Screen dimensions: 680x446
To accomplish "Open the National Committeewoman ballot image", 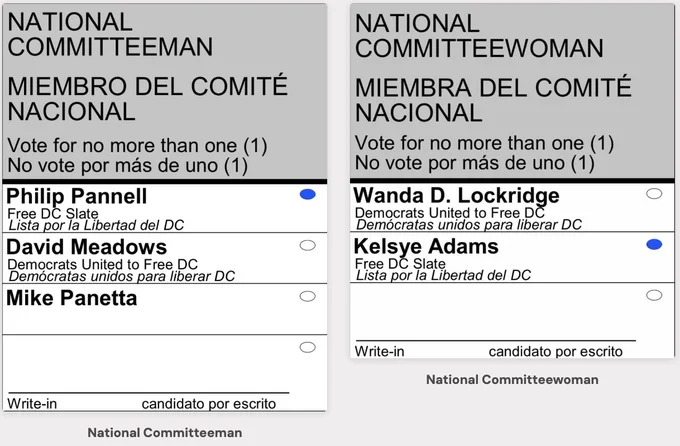I will (x=512, y=181).
